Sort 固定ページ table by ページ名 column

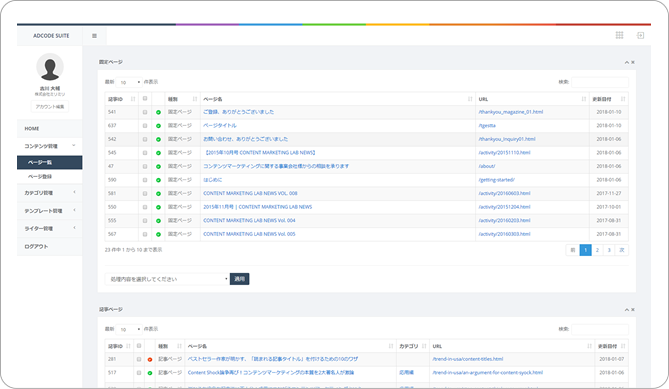pos(337,99)
